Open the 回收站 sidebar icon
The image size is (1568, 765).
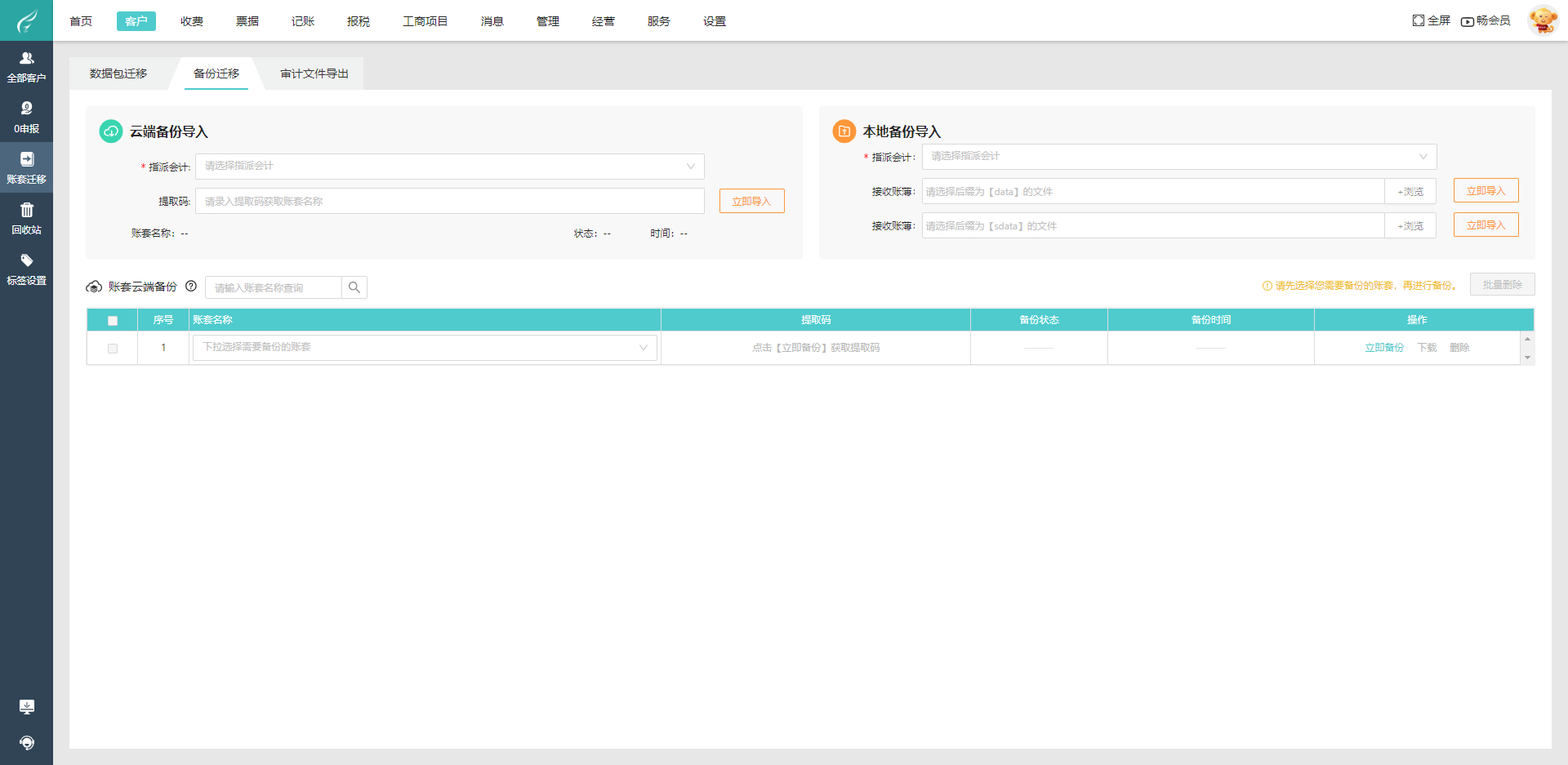coord(26,219)
